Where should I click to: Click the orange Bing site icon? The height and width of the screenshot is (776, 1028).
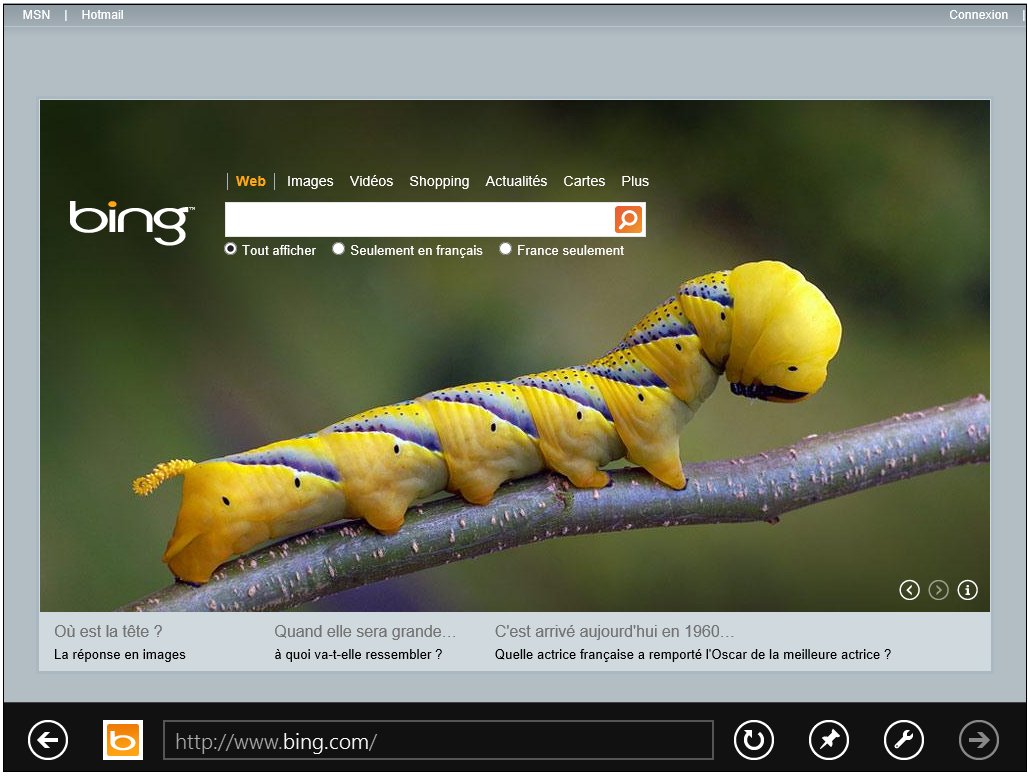tap(123, 740)
